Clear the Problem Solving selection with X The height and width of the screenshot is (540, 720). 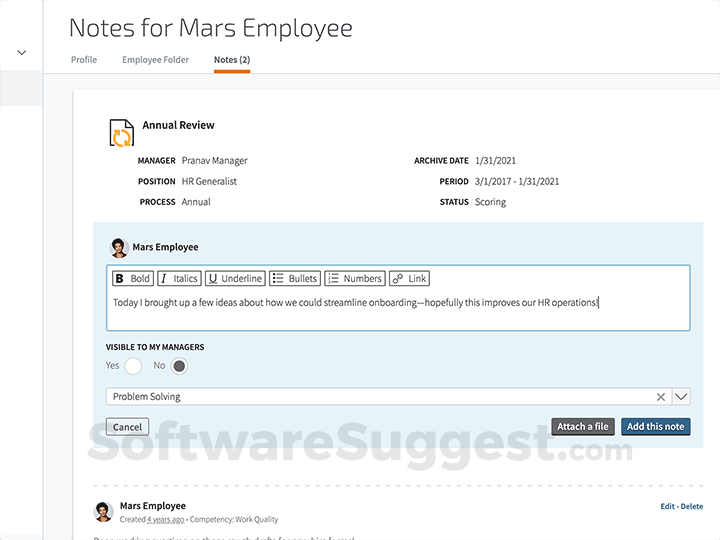pyautogui.click(x=661, y=397)
